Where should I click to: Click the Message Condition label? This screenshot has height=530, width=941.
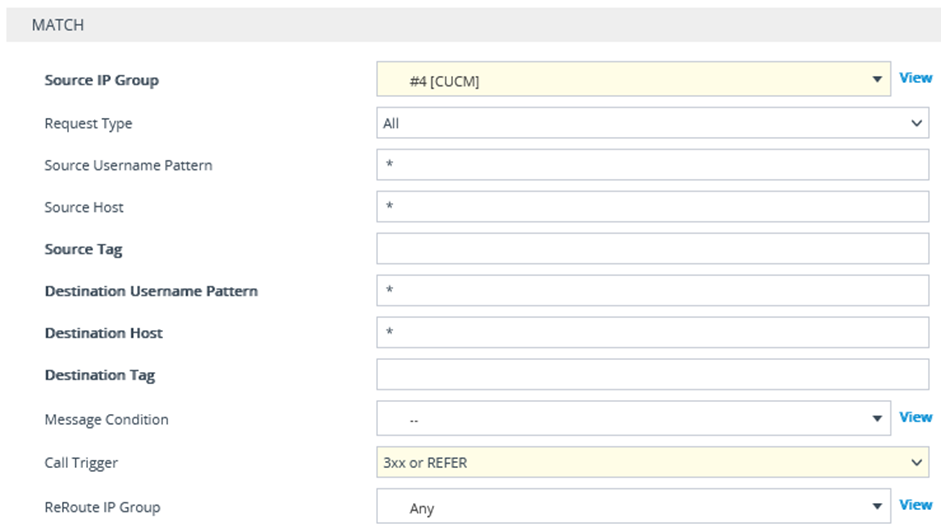click(x=106, y=420)
